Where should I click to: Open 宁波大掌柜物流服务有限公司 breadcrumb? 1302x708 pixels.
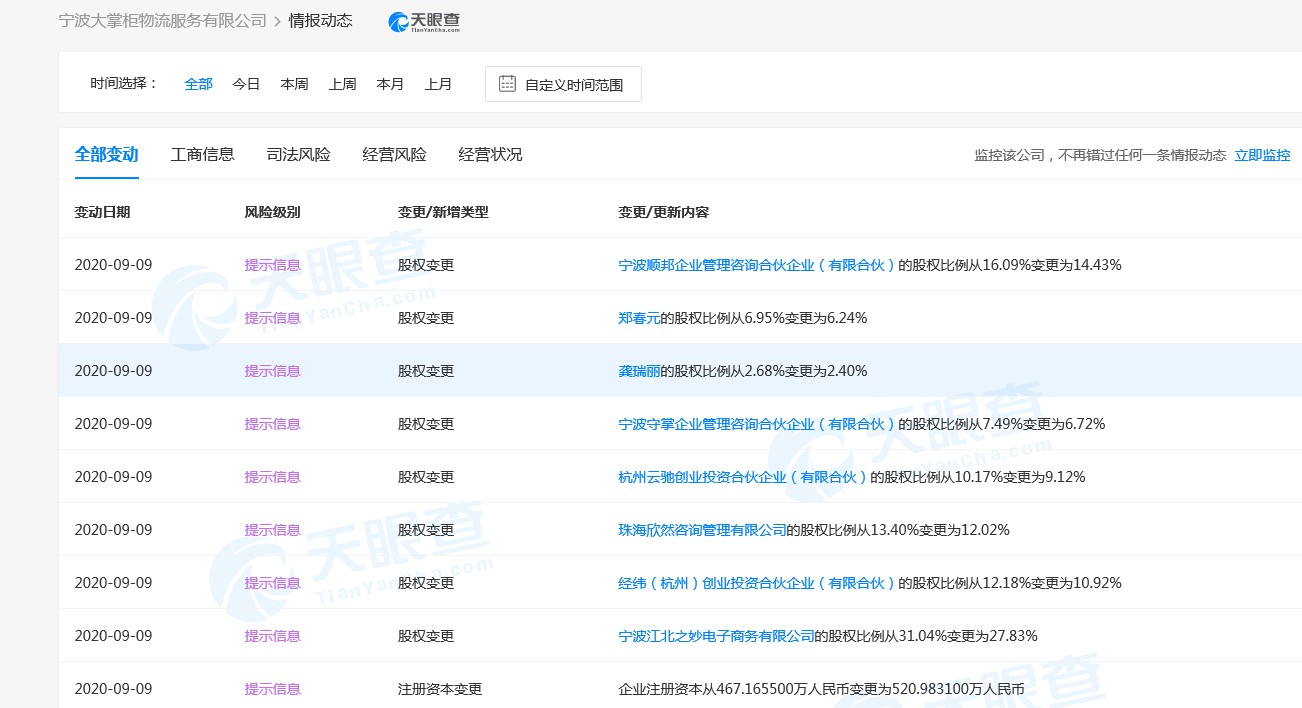pos(163,20)
